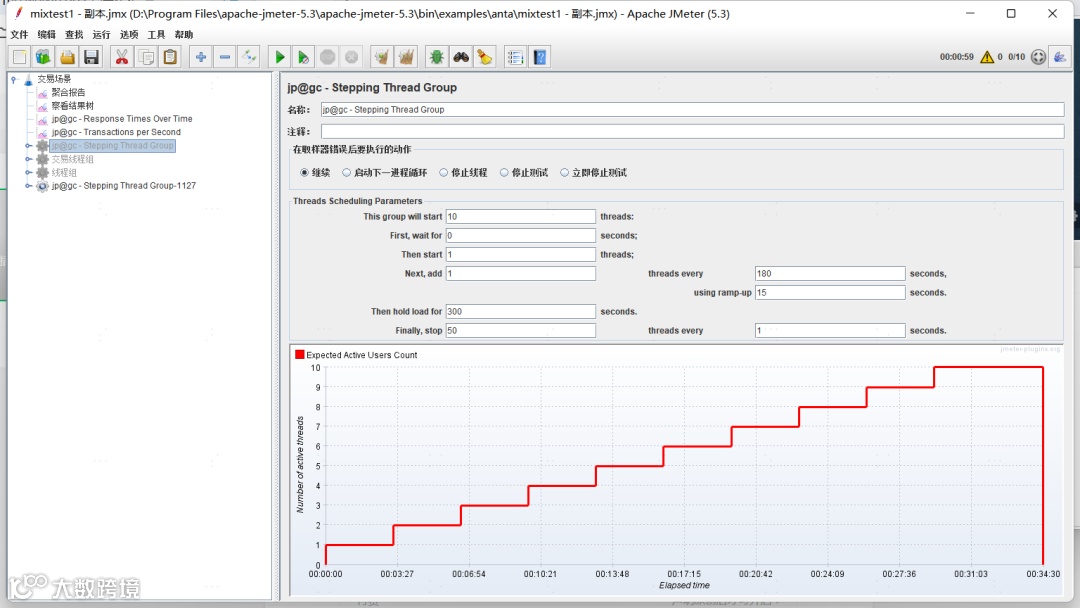The image size is (1080, 608).
Task: Click the 名称 name input field
Action: coord(692,109)
